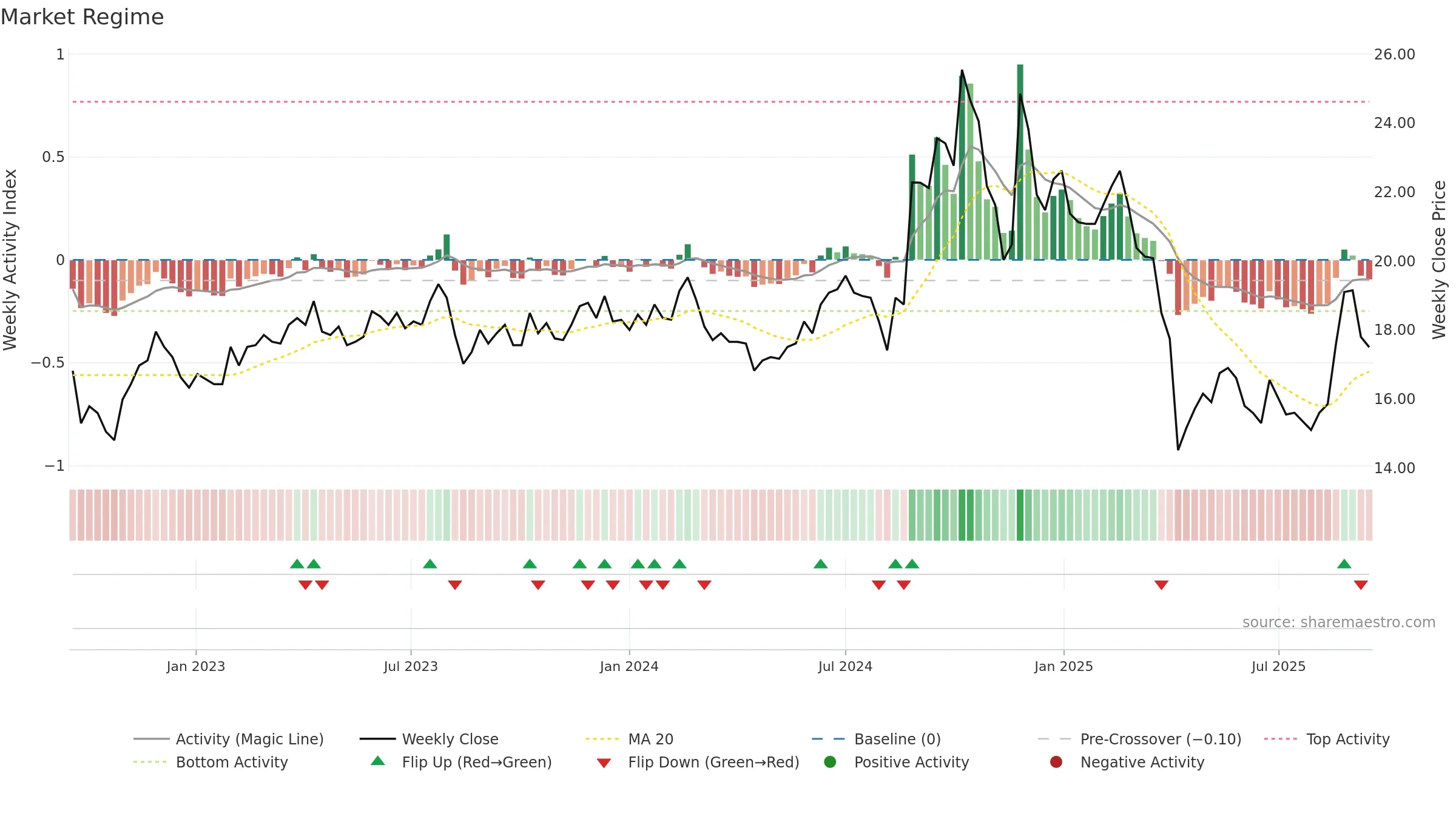1456x819 pixels.
Task: Click the Market Regime chart title
Action: (x=82, y=17)
